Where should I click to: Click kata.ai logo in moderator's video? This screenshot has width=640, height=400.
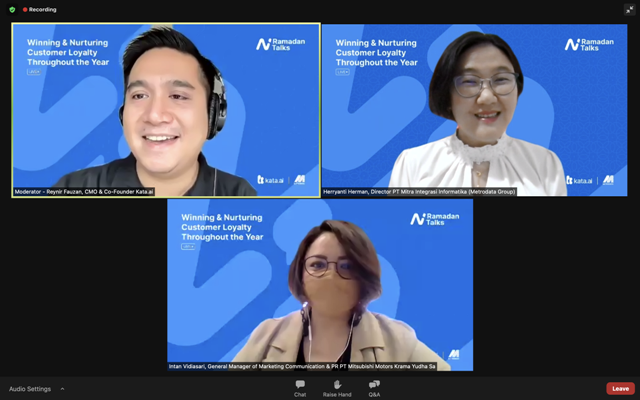[x=271, y=180]
